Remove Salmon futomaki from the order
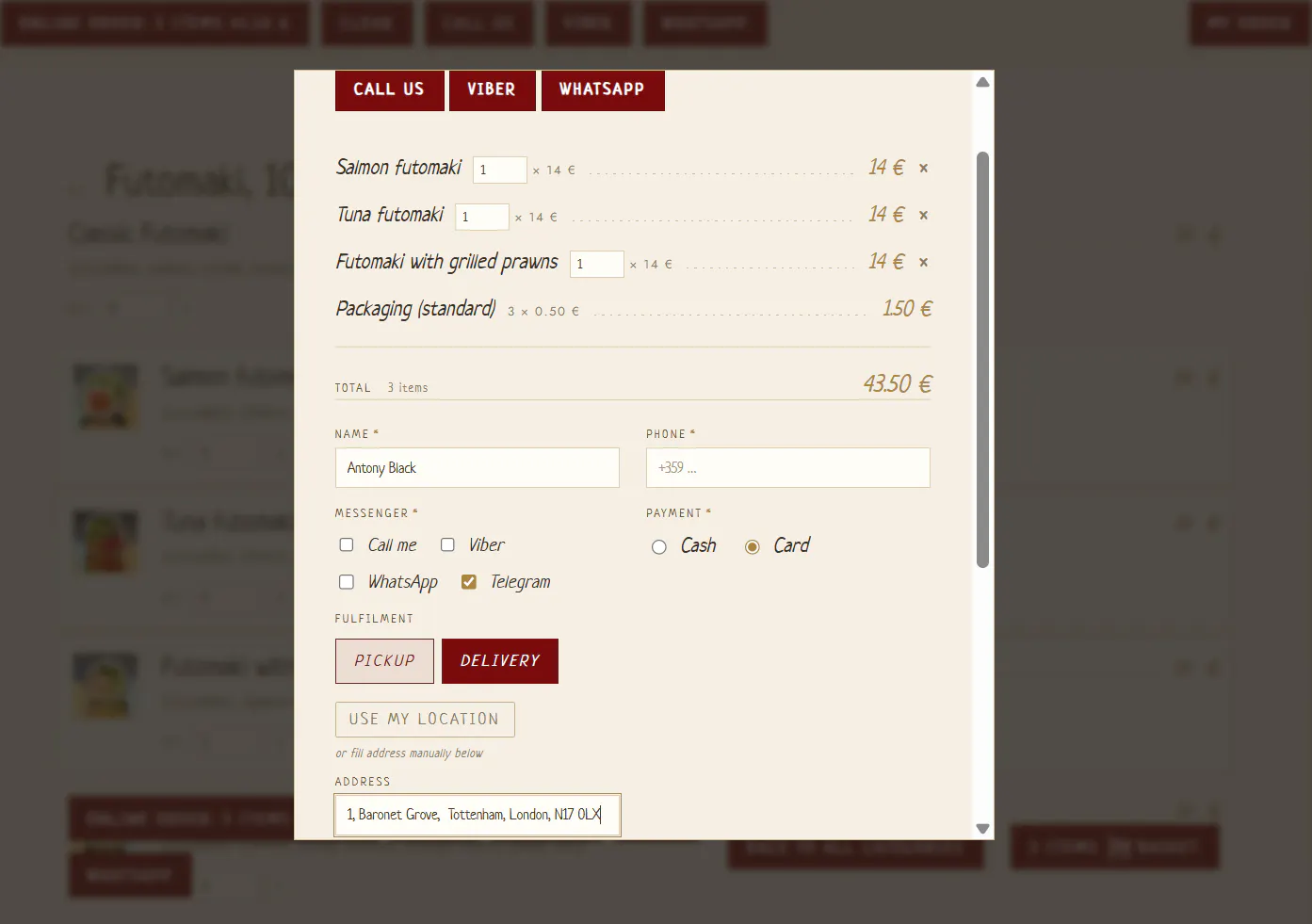The width and height of the screenshot is (1312, 924). [x=924, y=169]
